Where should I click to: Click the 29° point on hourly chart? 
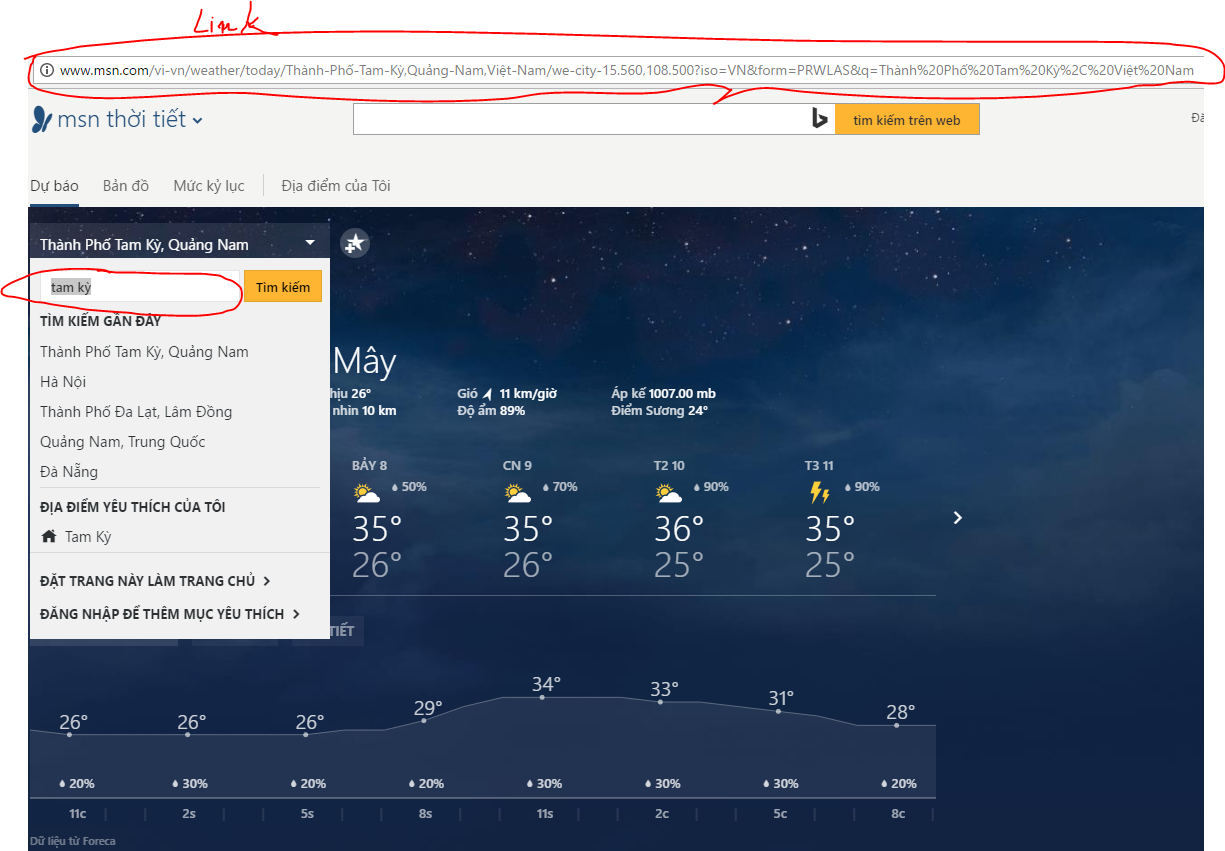(x=425, y=720)
